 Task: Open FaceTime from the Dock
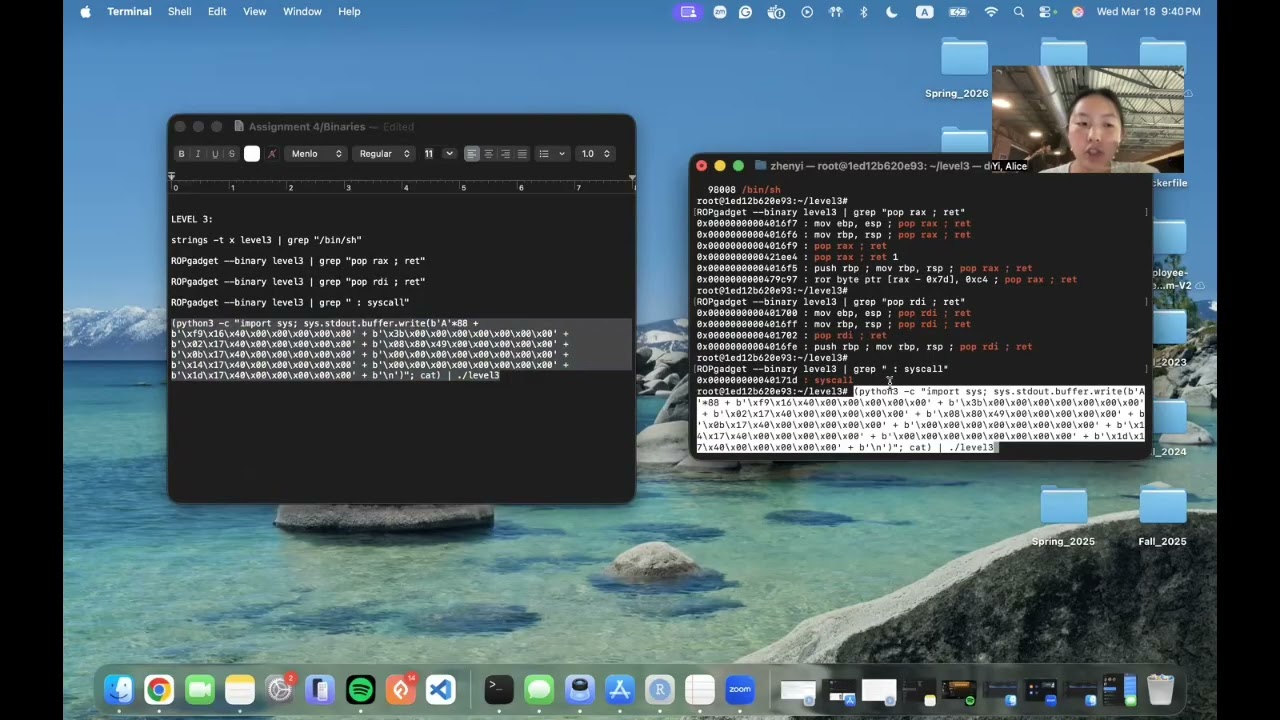tap(200, 689)
